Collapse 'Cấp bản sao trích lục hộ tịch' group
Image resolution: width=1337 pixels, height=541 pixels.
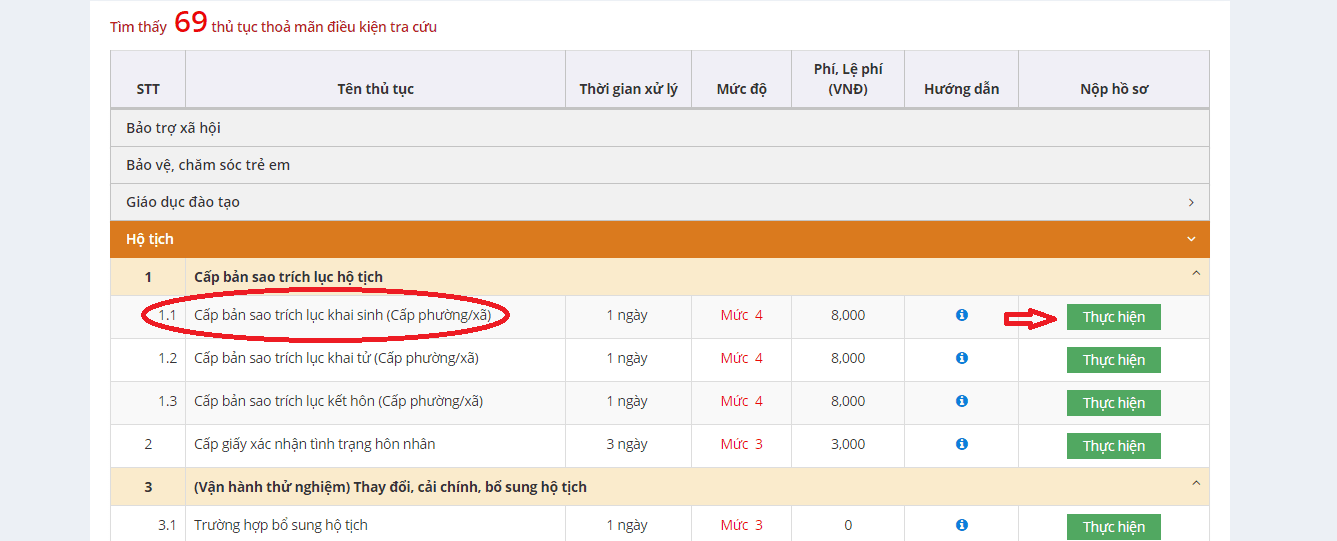(1195, 273)
